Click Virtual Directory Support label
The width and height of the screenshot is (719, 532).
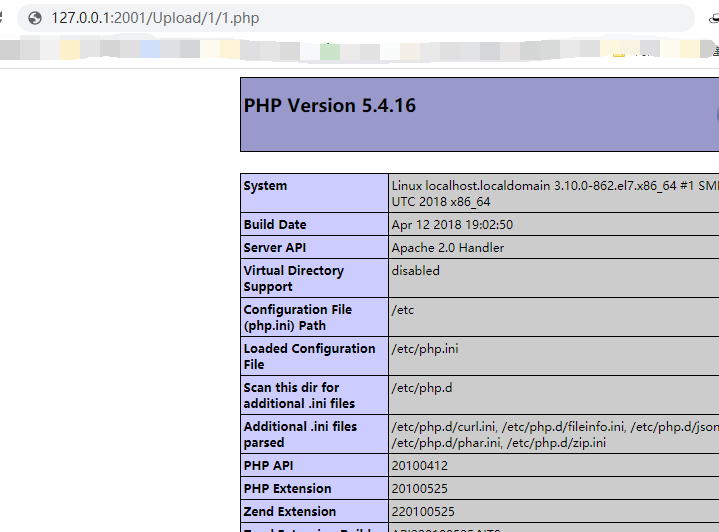pyautogui.click(x=293, y=278)
